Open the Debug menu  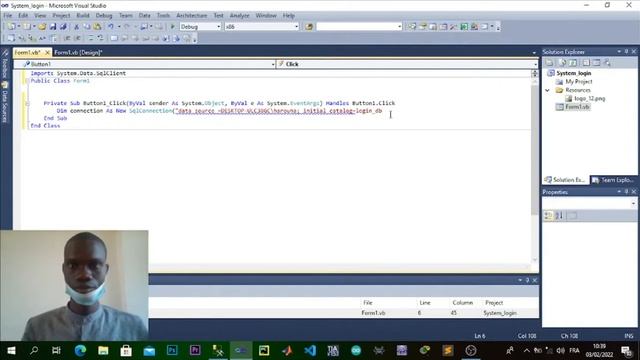pyautogui.click(x=104, y=16)
